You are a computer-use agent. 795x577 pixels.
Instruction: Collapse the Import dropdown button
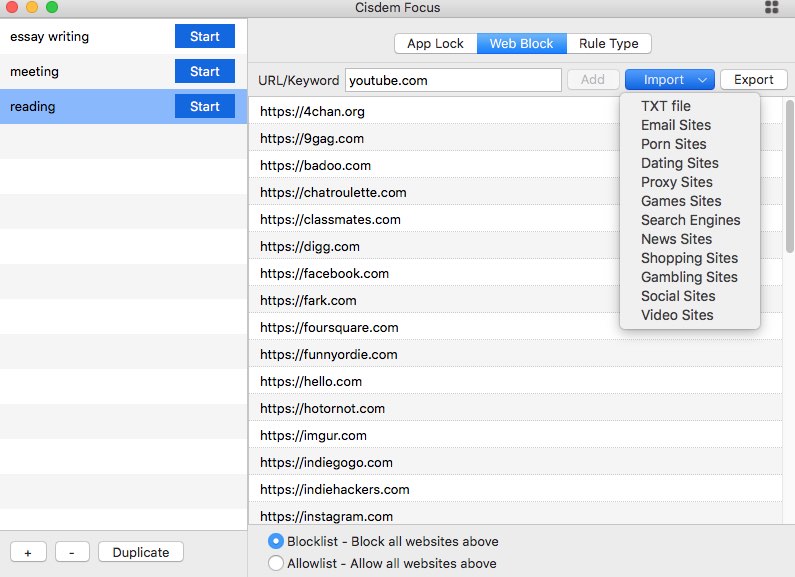670,80
